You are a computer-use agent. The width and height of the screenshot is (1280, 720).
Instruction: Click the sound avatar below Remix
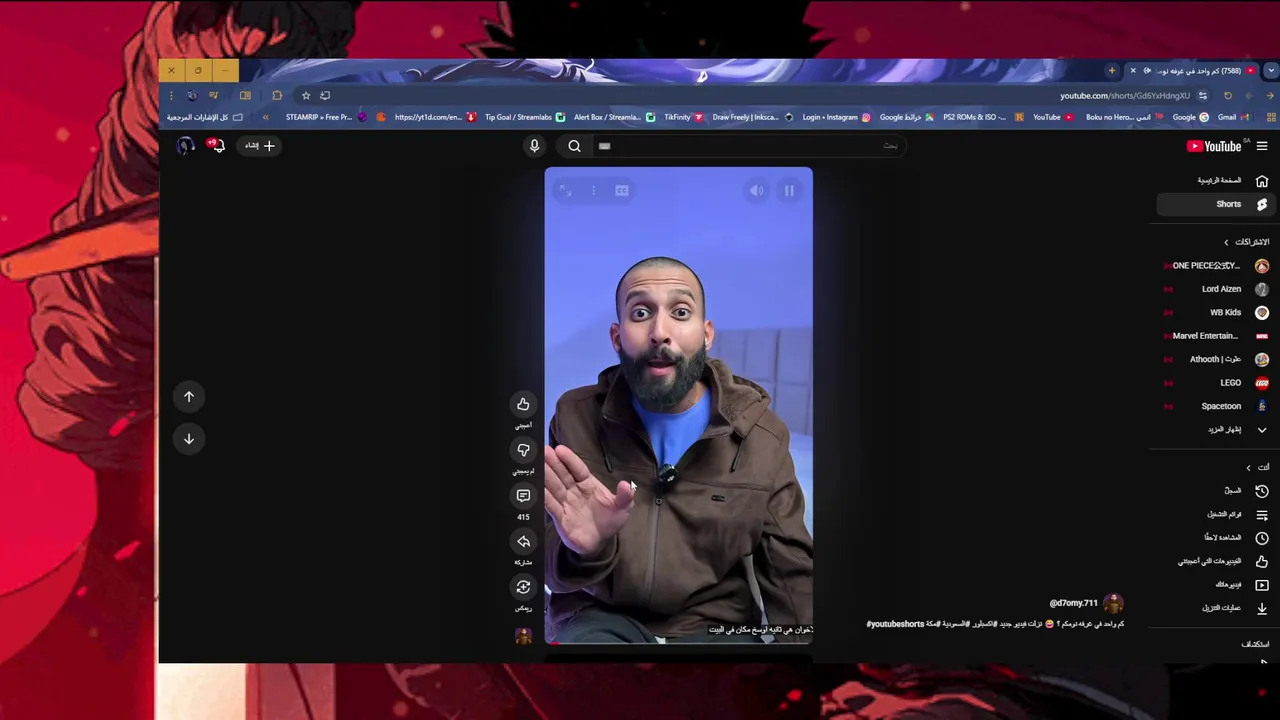click(x=523, y=636)
